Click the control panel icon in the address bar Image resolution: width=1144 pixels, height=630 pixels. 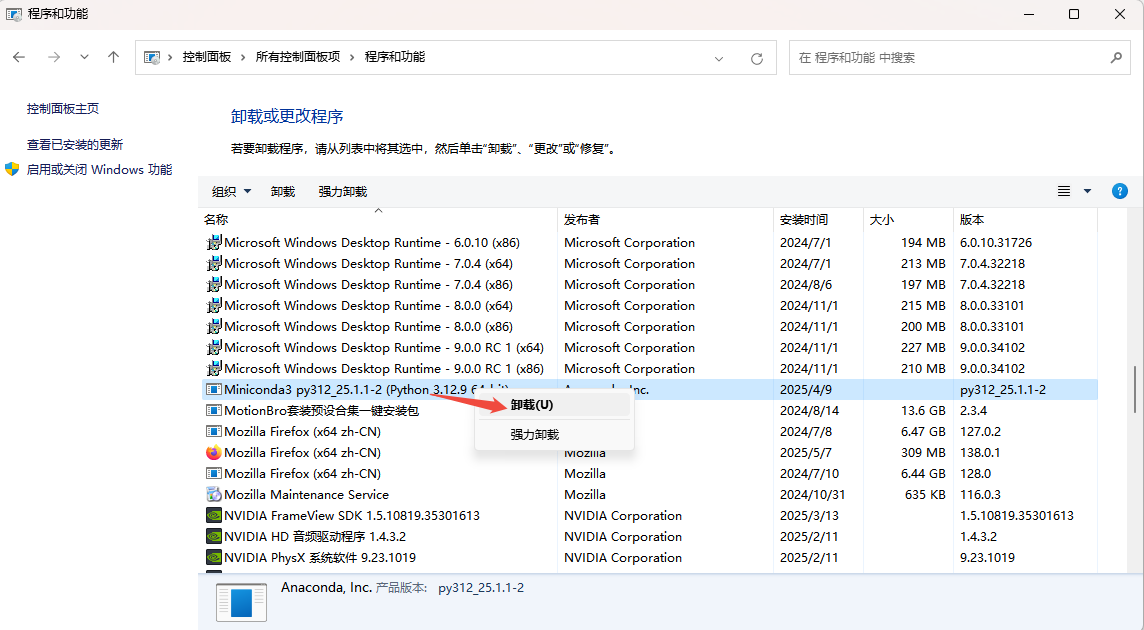(152, 58)
